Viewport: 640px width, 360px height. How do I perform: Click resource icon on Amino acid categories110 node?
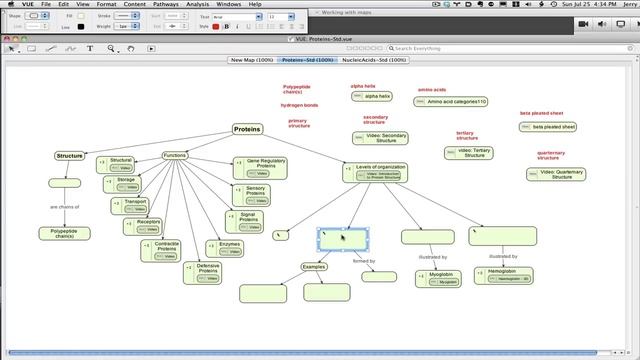[x=420, y=102]
